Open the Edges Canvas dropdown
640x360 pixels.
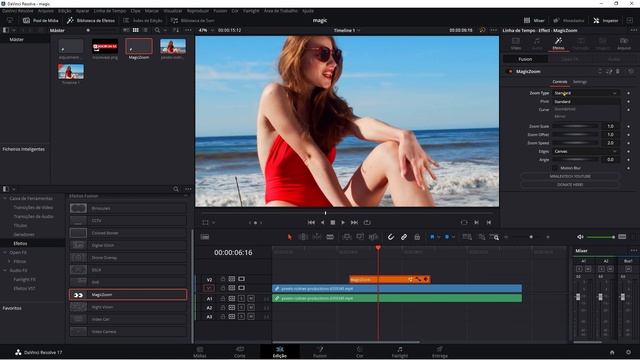(585, 151)
